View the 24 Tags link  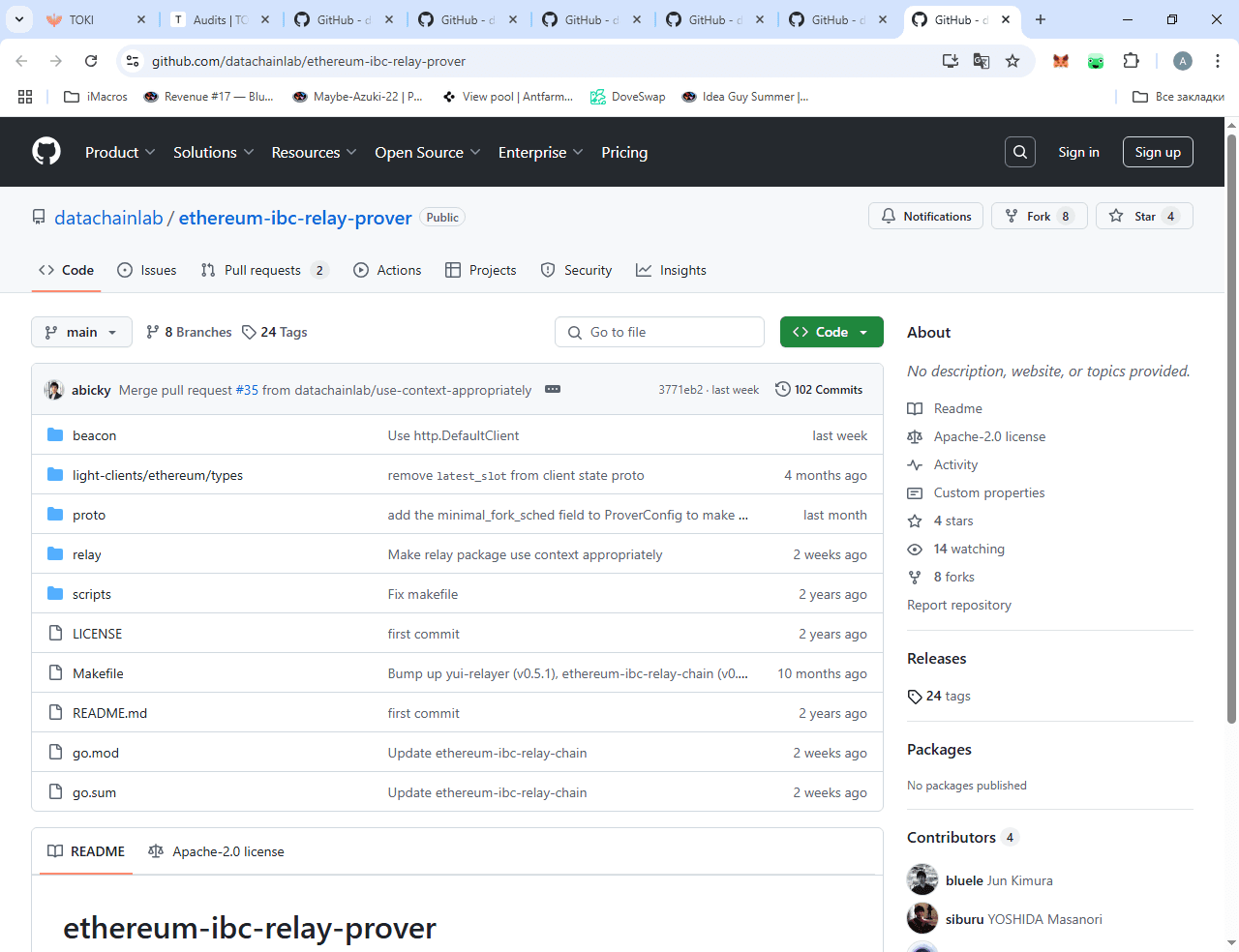275,332
